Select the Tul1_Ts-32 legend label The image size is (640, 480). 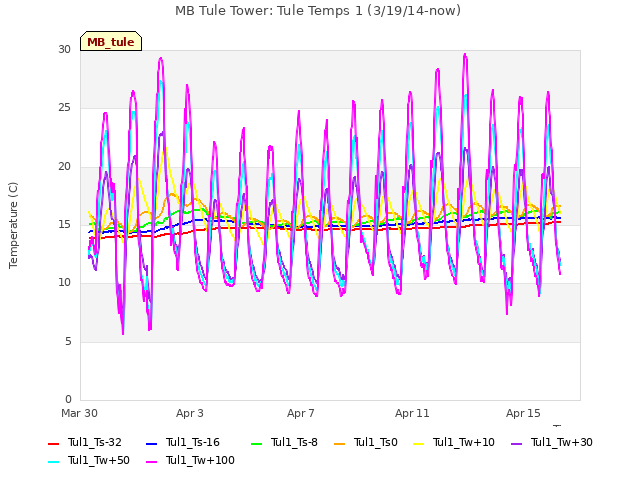tap(95, 442)
